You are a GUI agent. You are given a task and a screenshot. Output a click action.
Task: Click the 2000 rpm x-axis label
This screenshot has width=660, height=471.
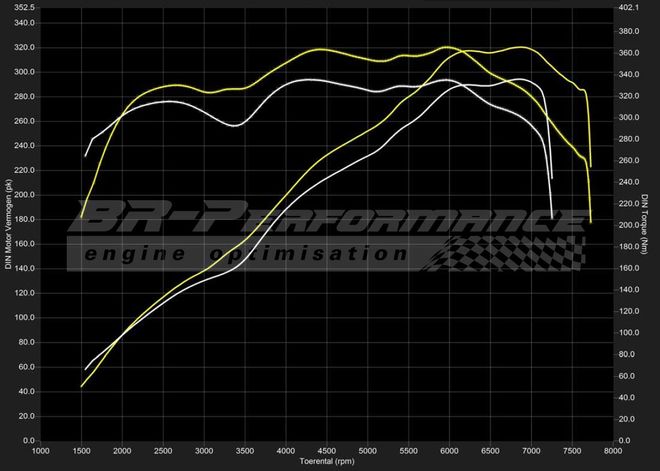coord(123,451)
